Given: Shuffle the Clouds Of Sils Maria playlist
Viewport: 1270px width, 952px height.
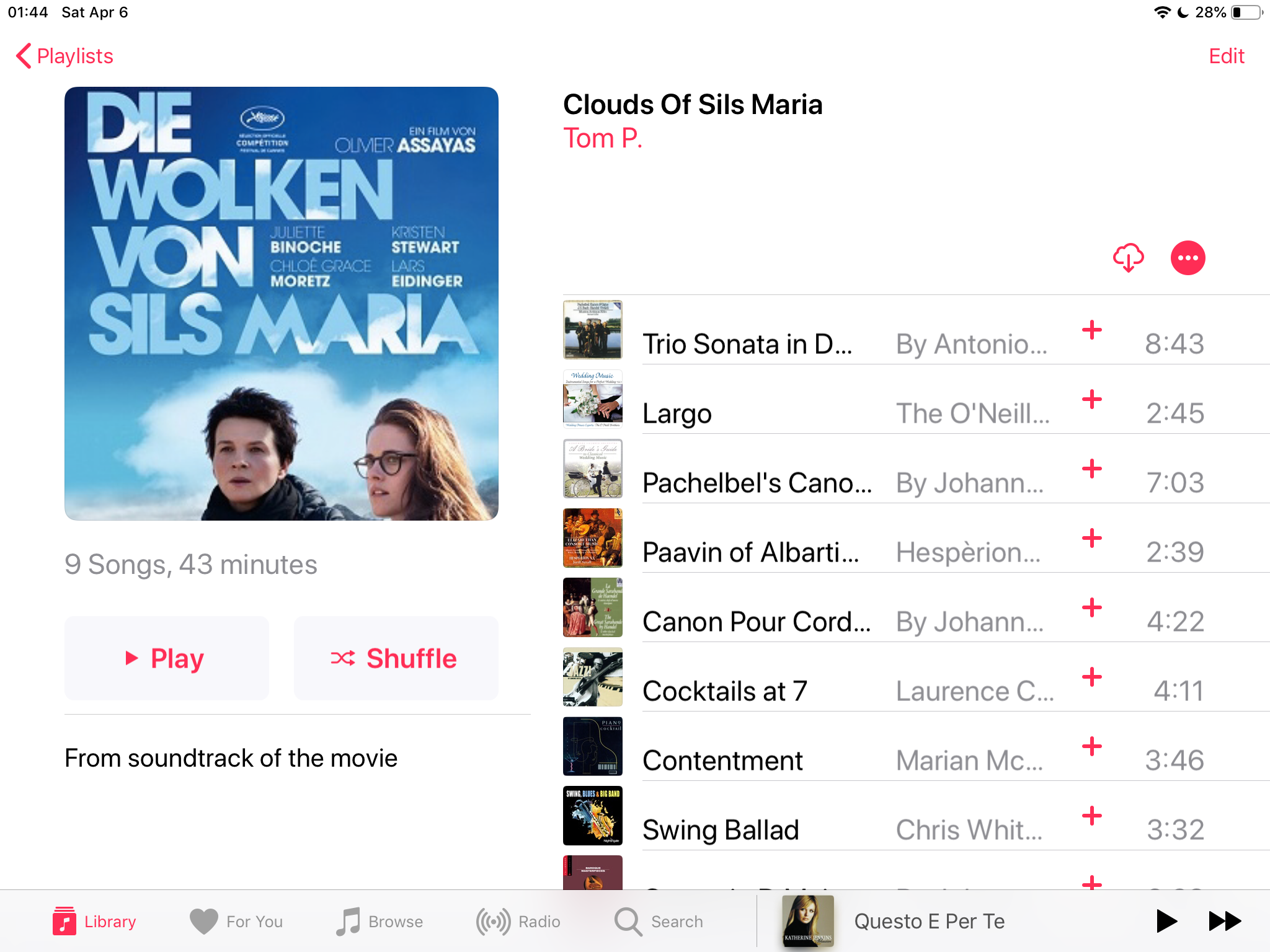Looking at the screenshot, I should point(396,658).
